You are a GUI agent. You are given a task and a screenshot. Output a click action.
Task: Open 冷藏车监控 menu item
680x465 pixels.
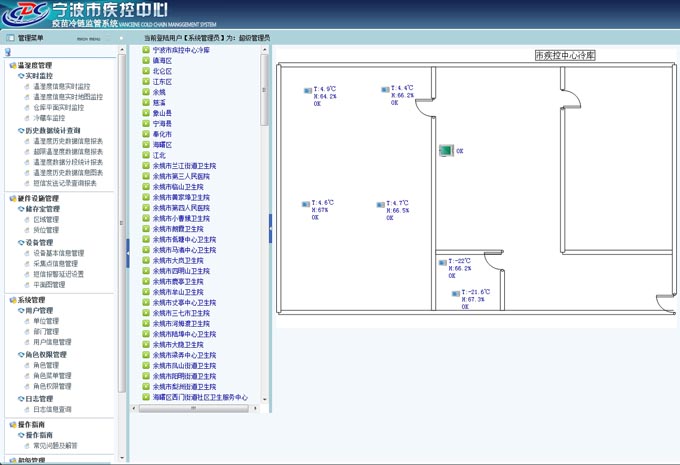point(49,118)
